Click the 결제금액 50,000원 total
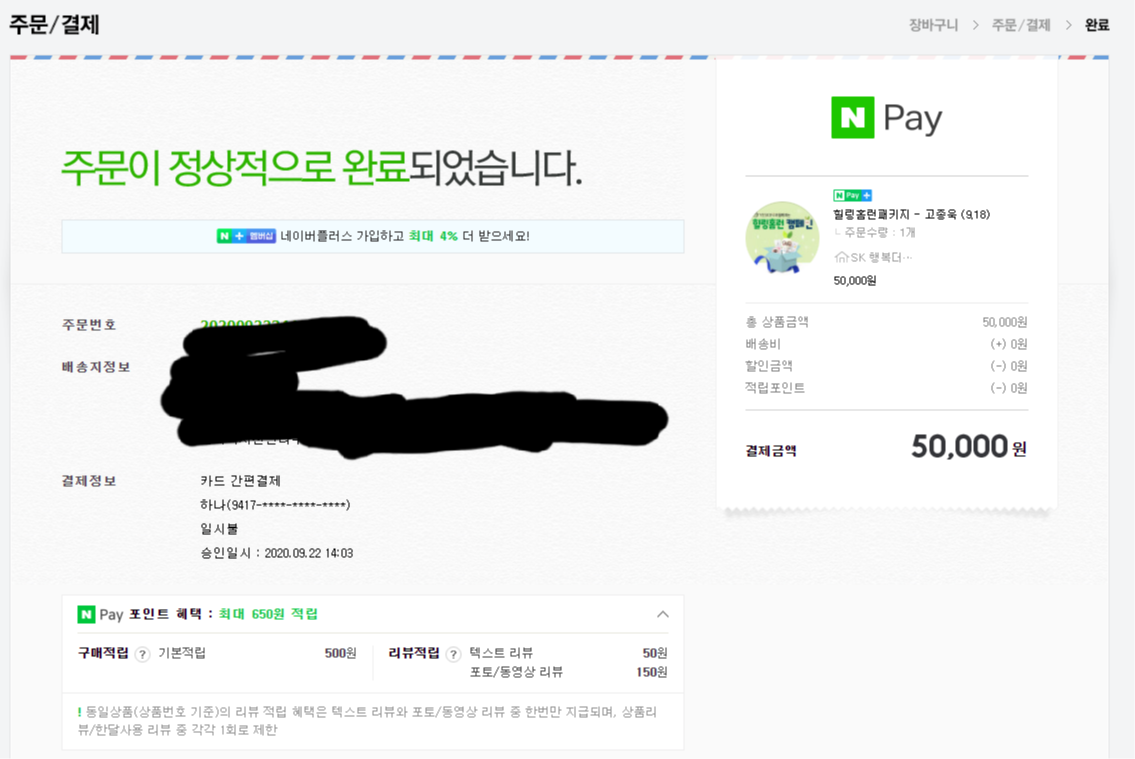1135x759 pixels. pos(887,447)
